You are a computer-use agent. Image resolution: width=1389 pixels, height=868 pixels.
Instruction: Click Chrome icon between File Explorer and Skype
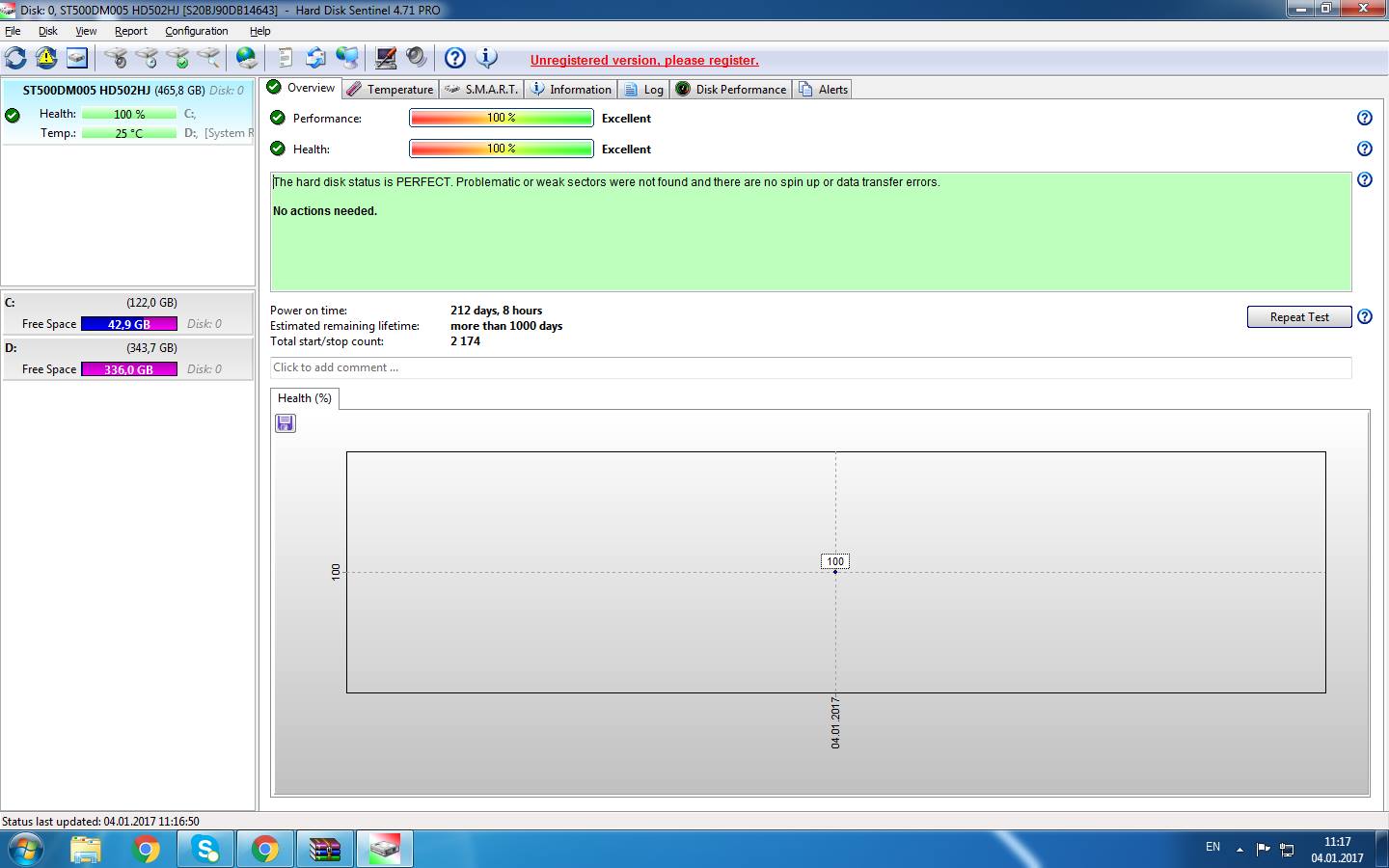tap(146, 849)
